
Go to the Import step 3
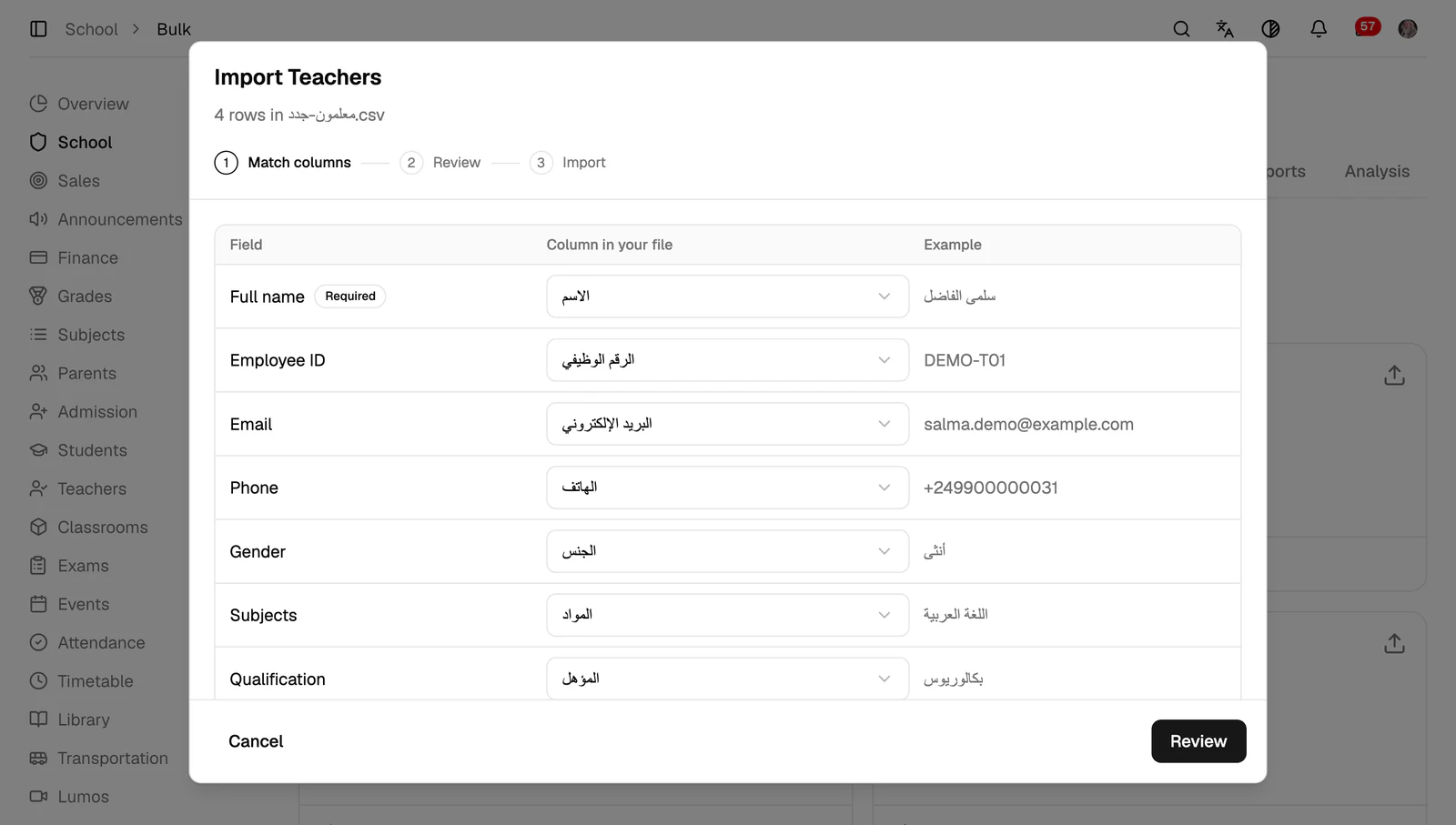click(568, 163)
